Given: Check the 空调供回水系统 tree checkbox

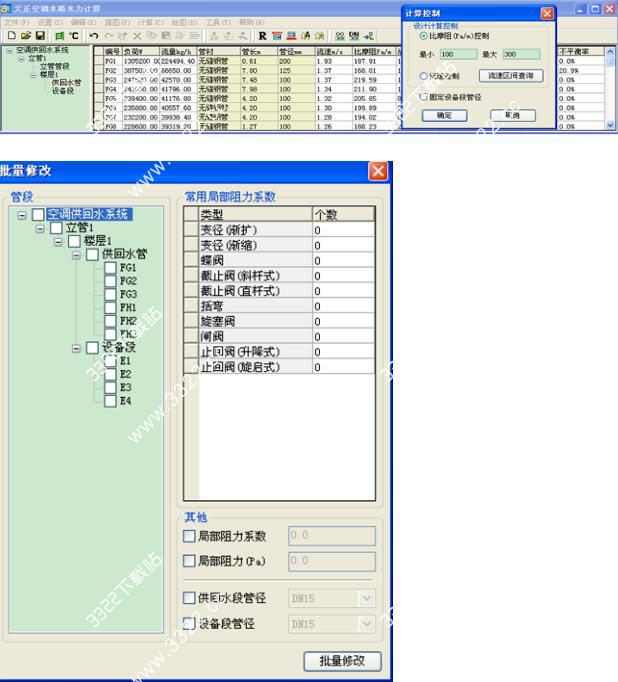Looking at the screenshot, I should tap(38, 214).
